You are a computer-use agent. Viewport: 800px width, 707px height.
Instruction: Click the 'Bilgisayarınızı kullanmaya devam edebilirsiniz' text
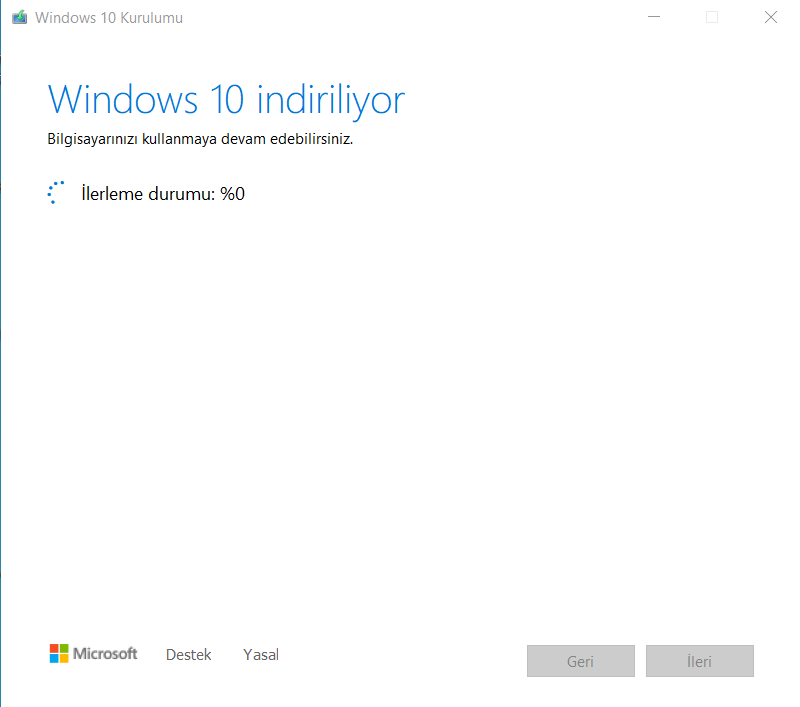pos(200,139)
